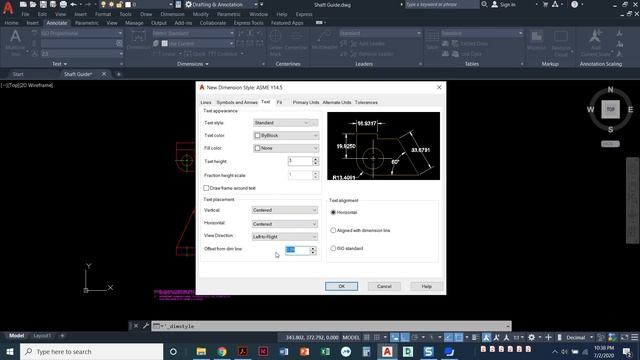Open the Home ribbon tab

(11, 23)
